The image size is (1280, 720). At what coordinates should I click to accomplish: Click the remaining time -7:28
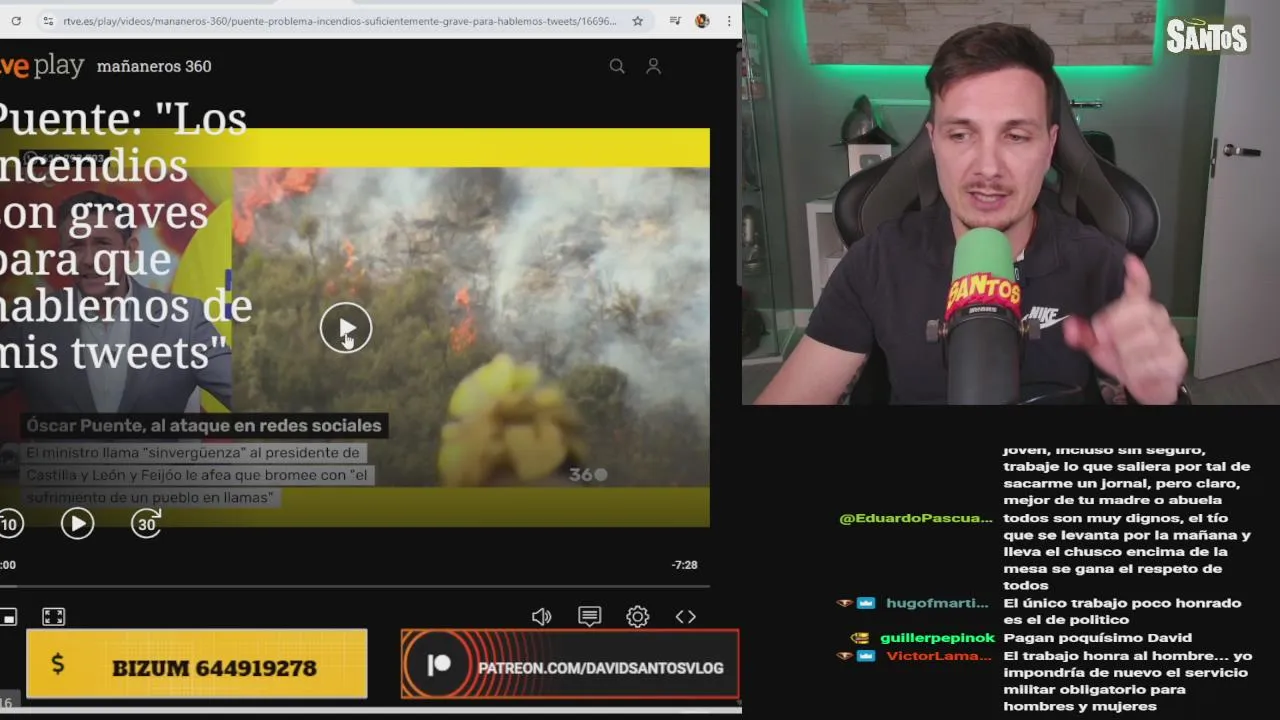coord(685,565)
